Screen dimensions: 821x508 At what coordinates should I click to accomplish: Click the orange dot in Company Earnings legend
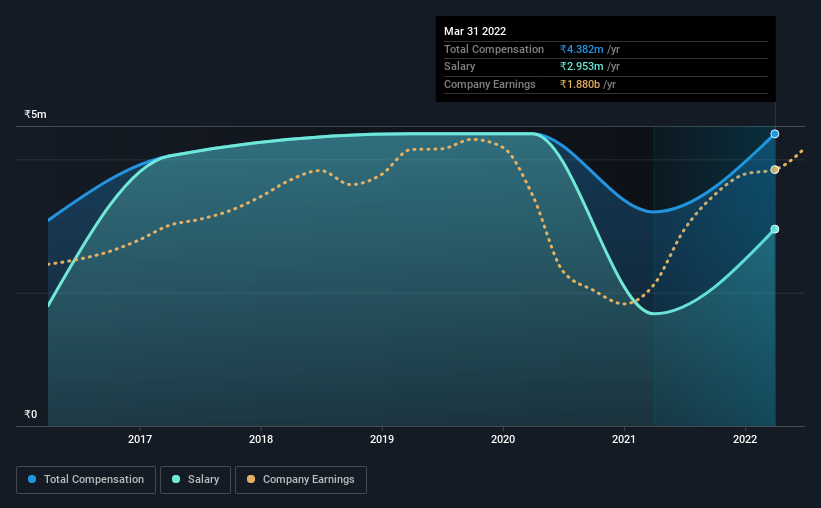[251, 479]
